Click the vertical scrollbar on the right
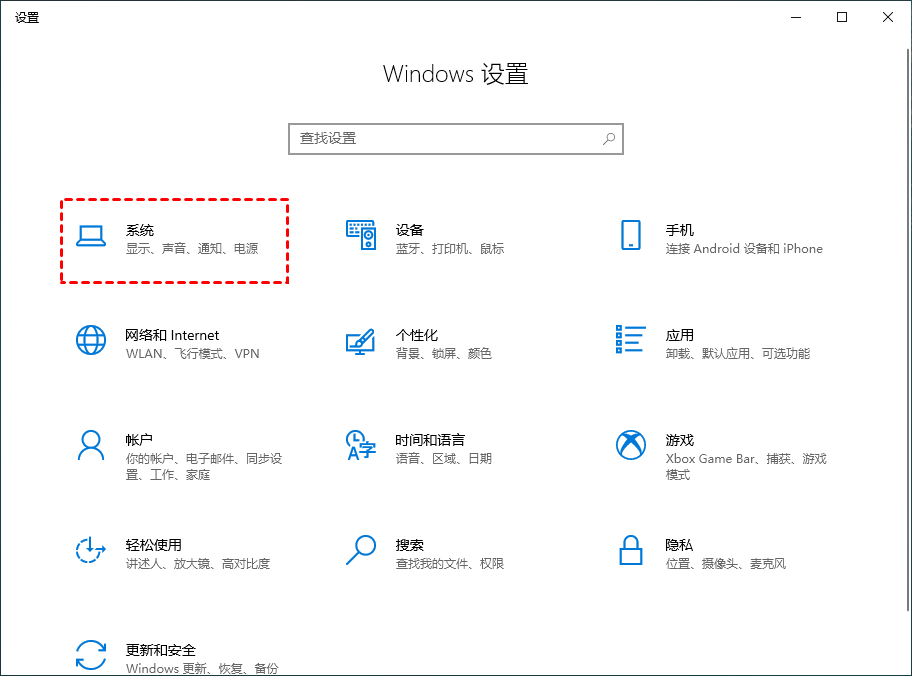912x676 pixels. [x=908, y=329]
